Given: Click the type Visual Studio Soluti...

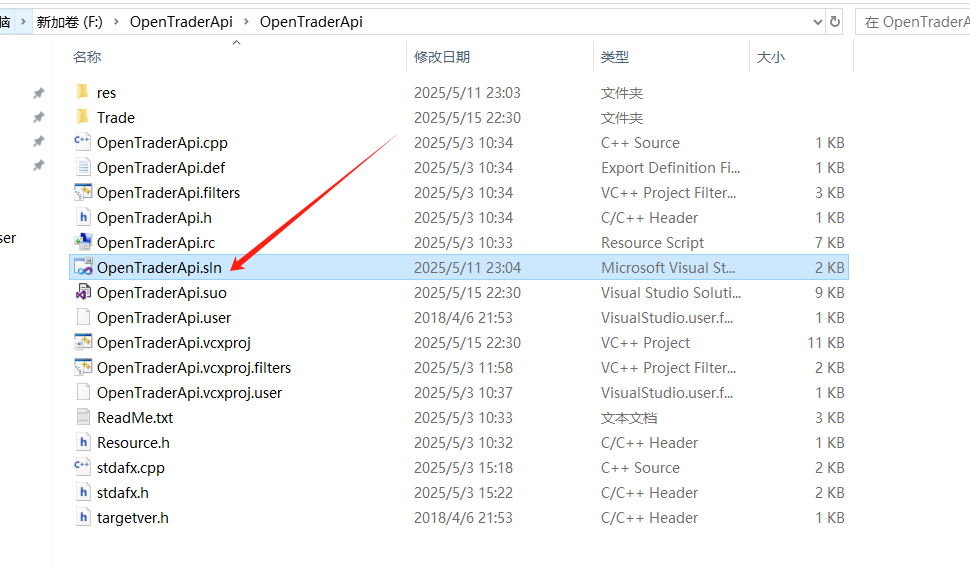Looking at the screenshot, I should tap(671, 293).
